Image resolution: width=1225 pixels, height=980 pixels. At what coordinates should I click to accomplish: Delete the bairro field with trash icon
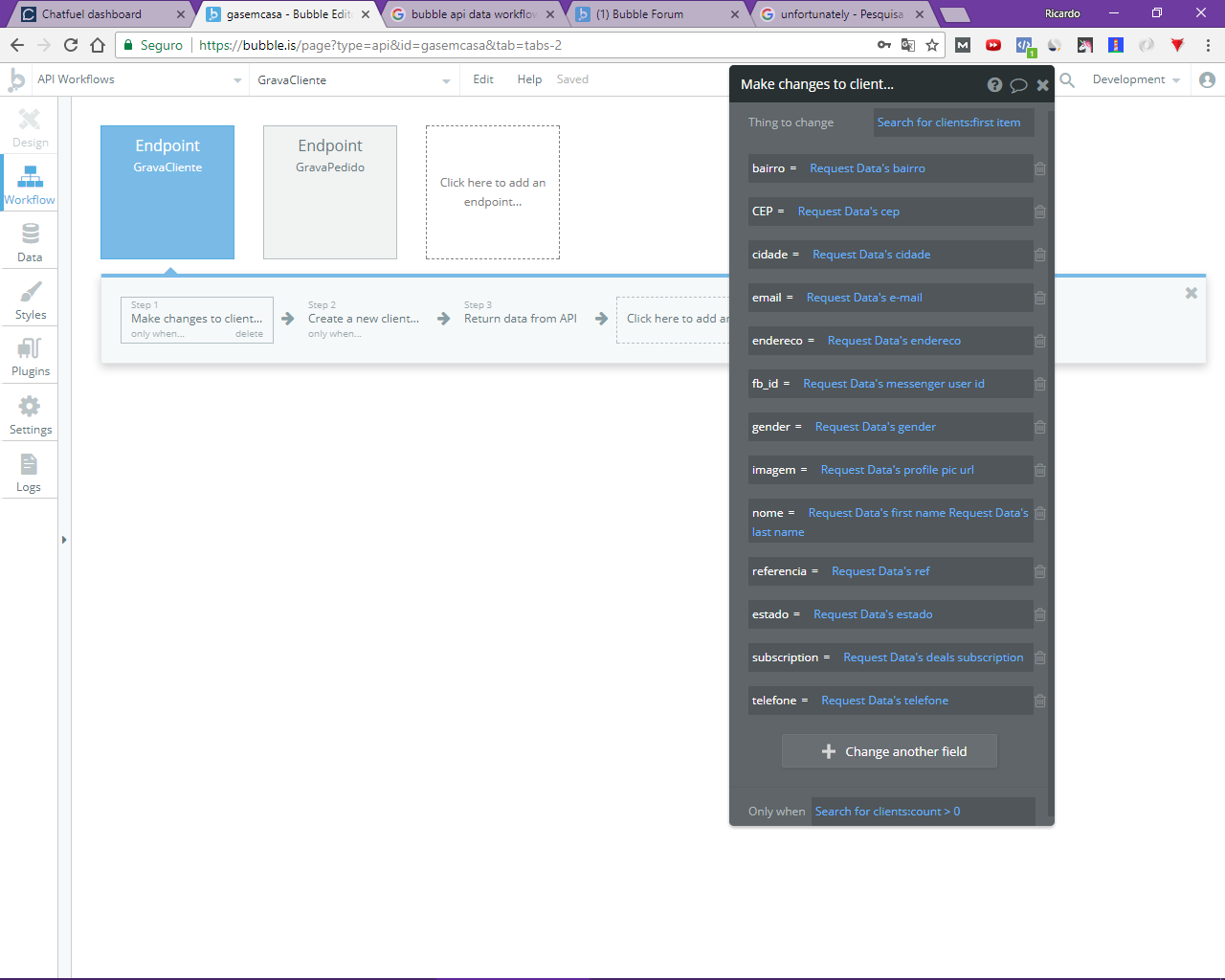(x=1040, y=168)
